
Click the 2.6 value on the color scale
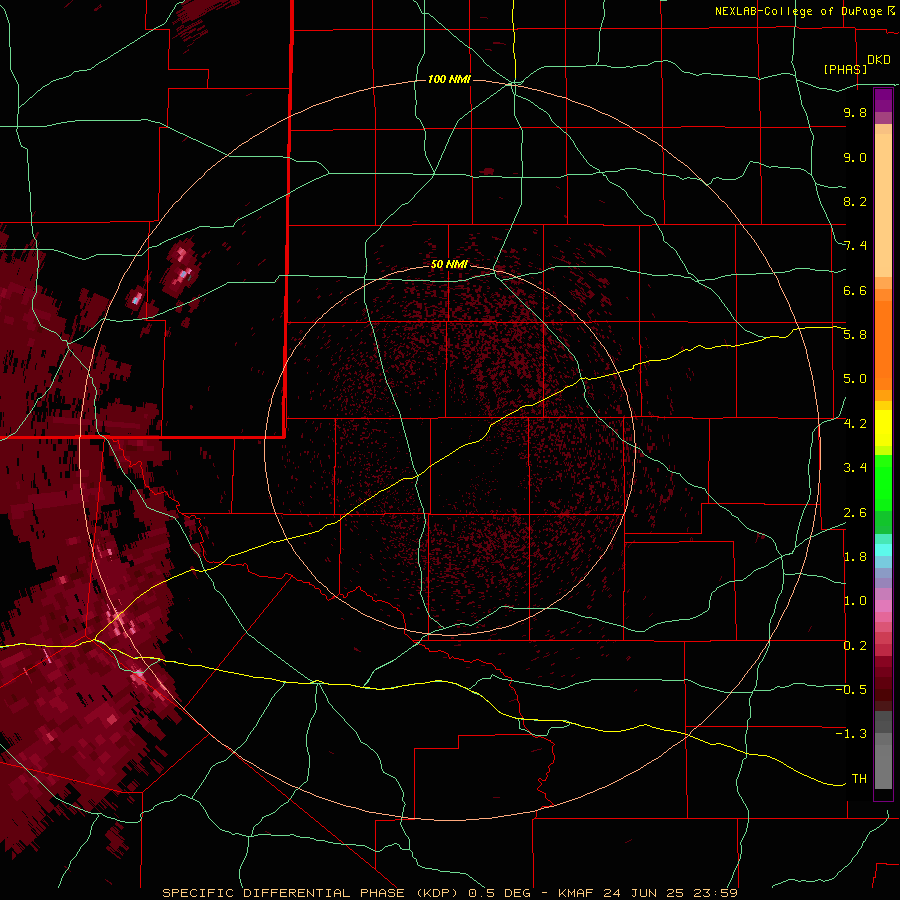(x=855, y=513)
